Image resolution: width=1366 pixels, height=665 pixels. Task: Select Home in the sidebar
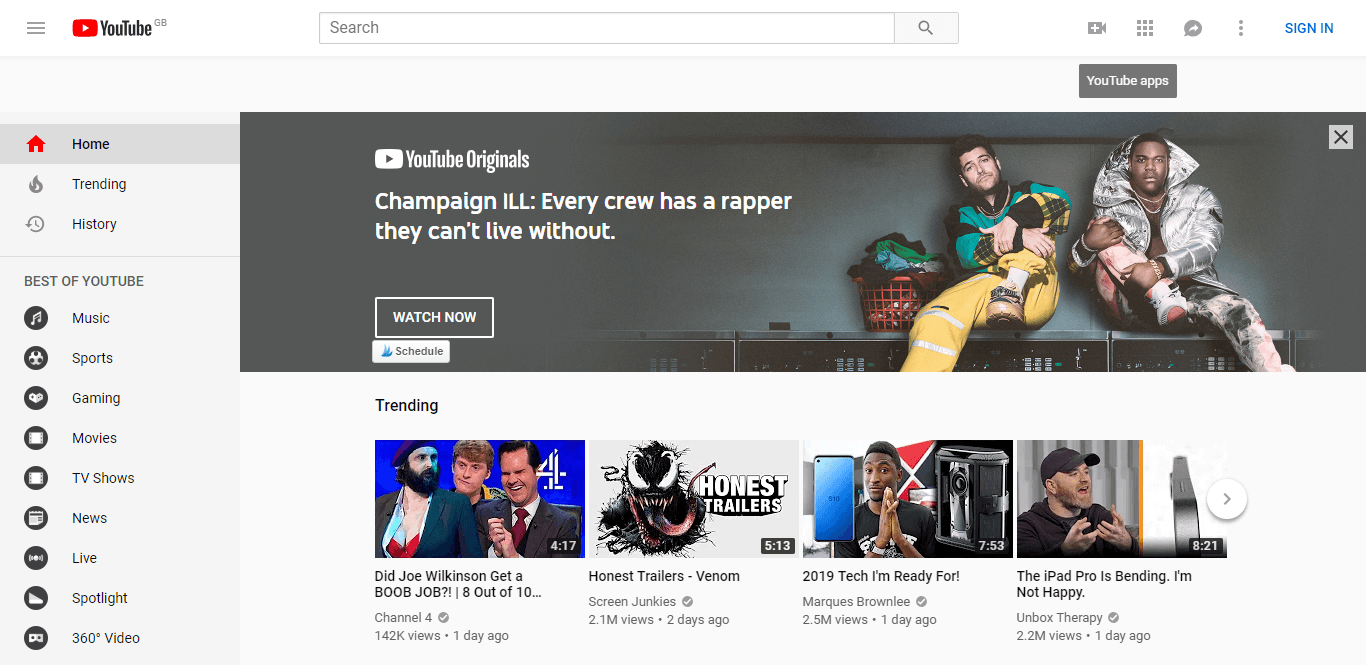[x=120, y=144]
